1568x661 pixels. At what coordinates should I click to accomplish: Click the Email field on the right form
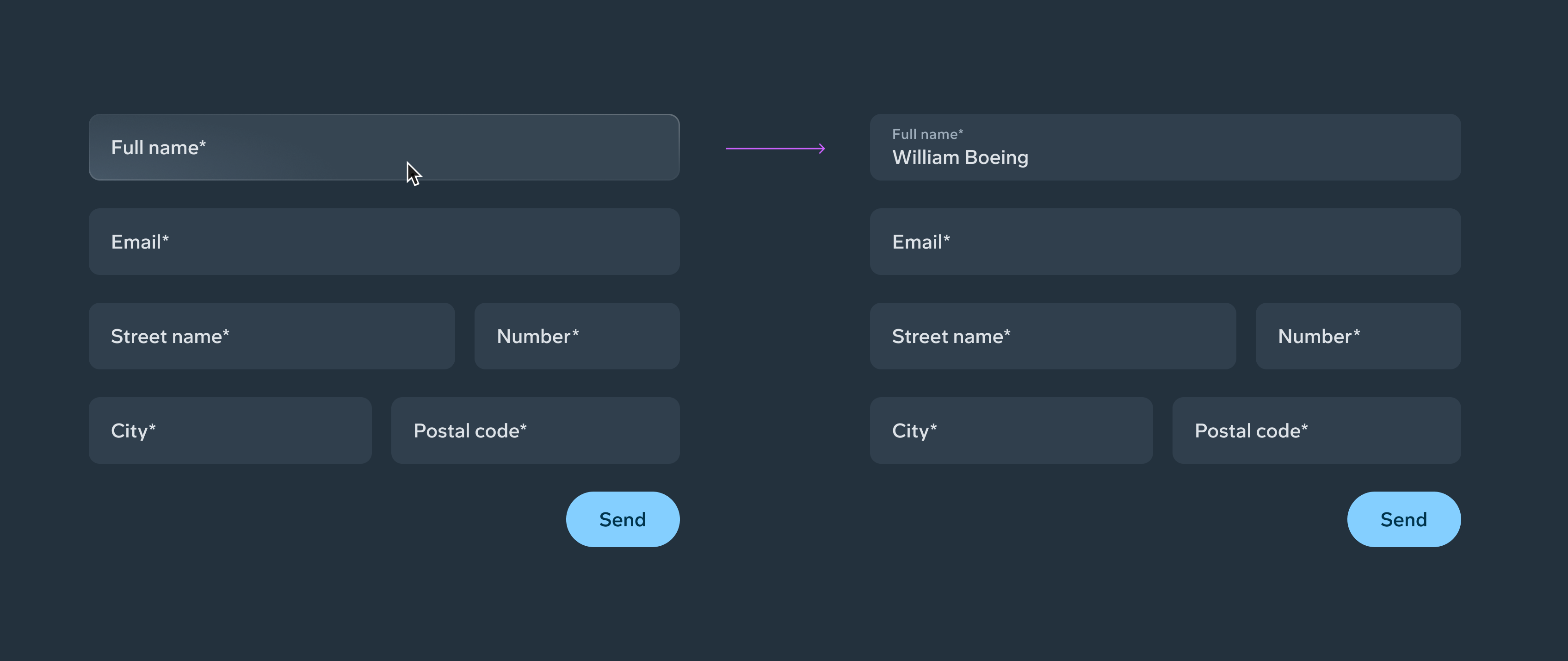[1165, 241]
